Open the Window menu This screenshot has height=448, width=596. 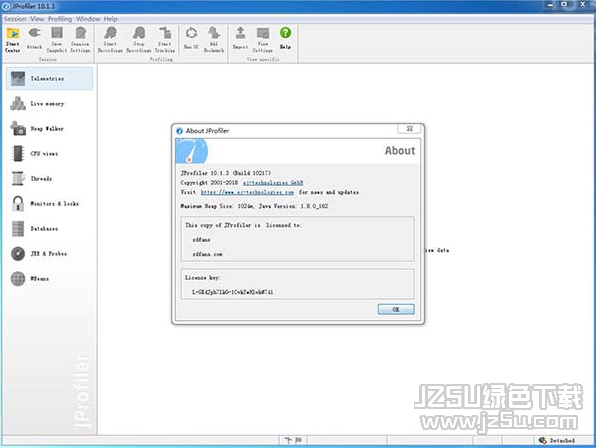[x=88, y=19]
